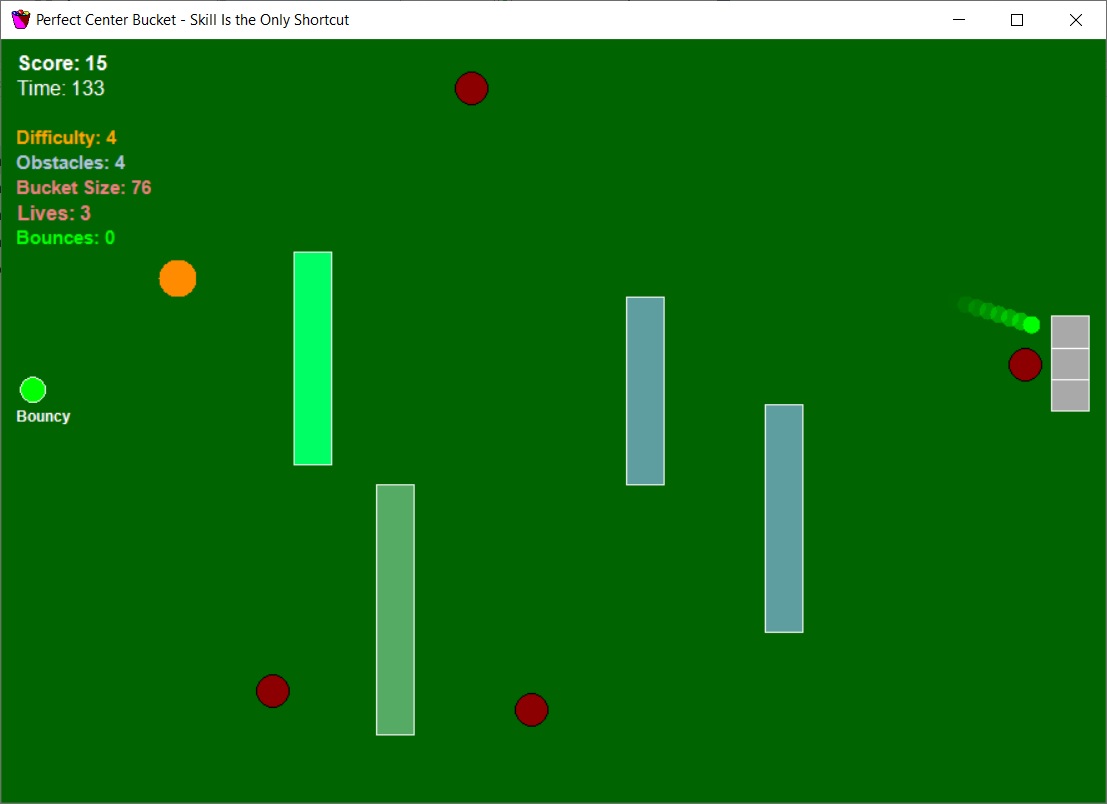Click the orange ball

[x=178, y=278]
